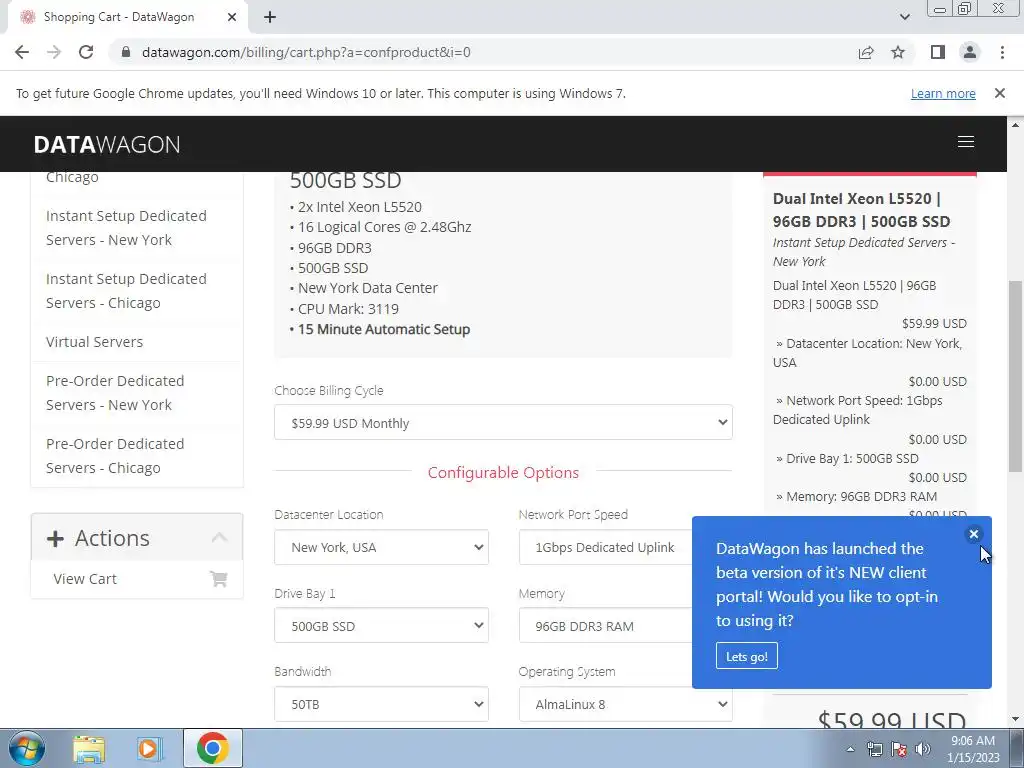Open the media player taskbar icon
The height and width of the screenshot is (768, 1024).
click(150, 748)
